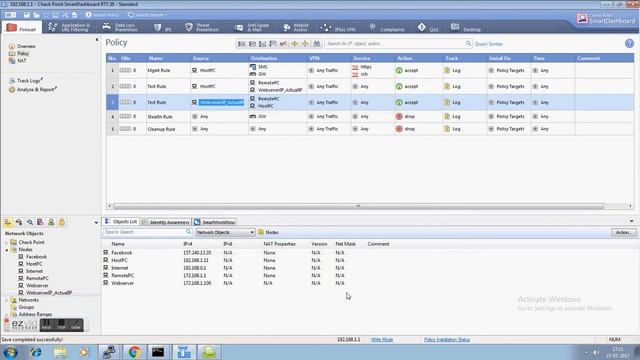Switch to the Identity Awareness tab

(x=166, y=222)
